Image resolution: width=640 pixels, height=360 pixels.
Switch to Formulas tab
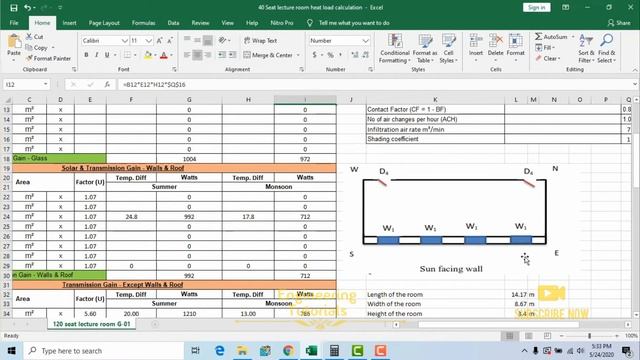coord(143,23)
